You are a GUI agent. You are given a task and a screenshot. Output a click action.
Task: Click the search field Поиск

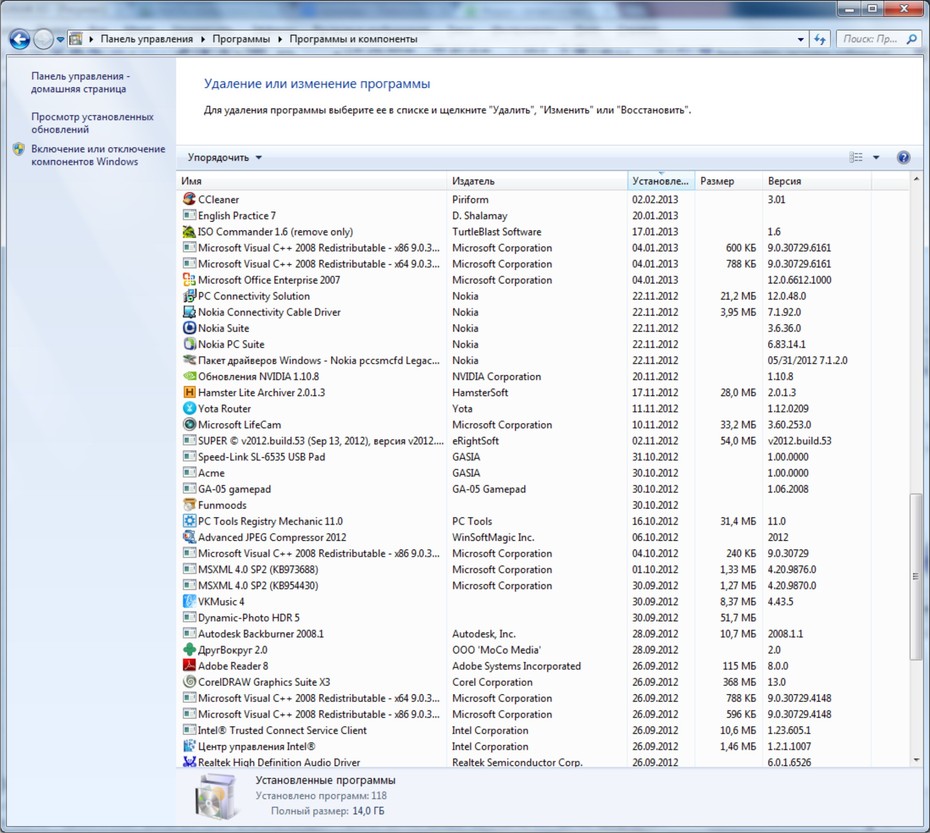pyautogui.click(x=870, y=39)
